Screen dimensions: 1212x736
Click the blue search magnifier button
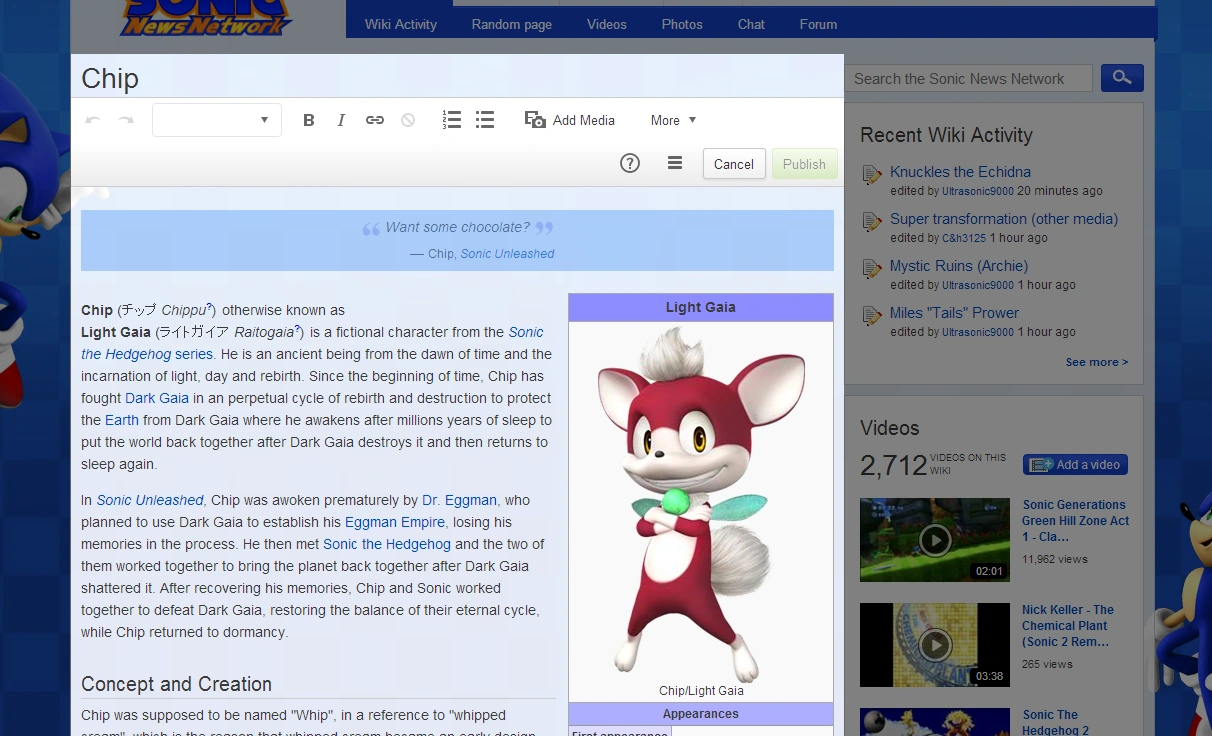point(1122,78)
